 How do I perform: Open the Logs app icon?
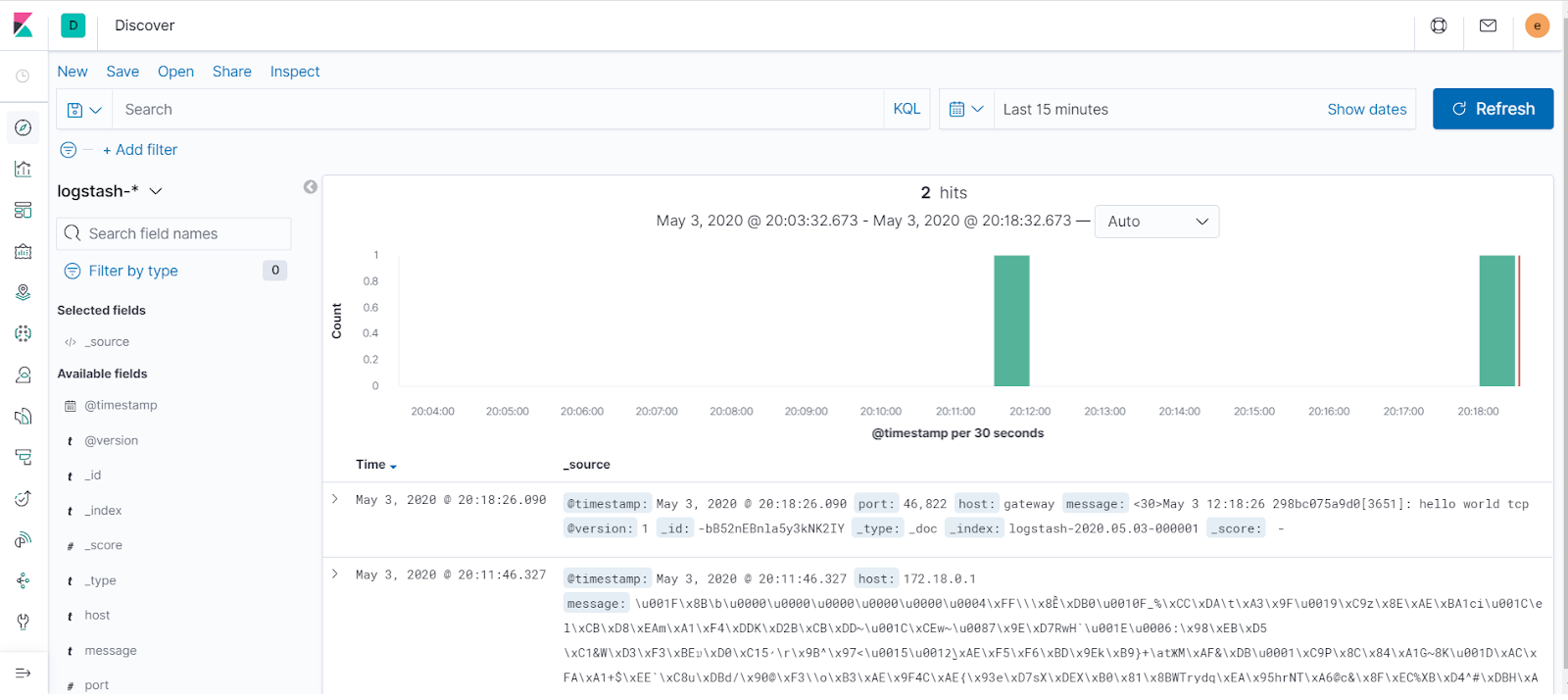pyautogui.click(x=24, y=417)
